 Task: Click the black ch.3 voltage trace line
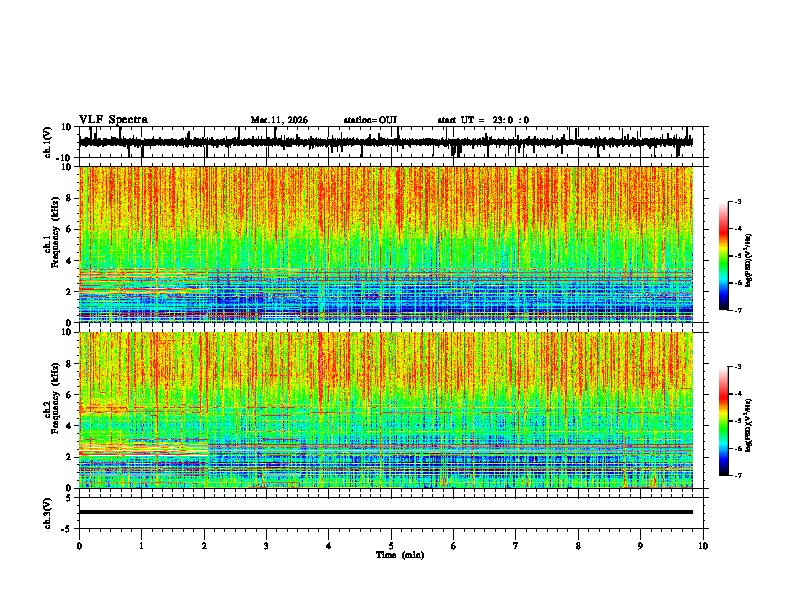tap(386, 512)
